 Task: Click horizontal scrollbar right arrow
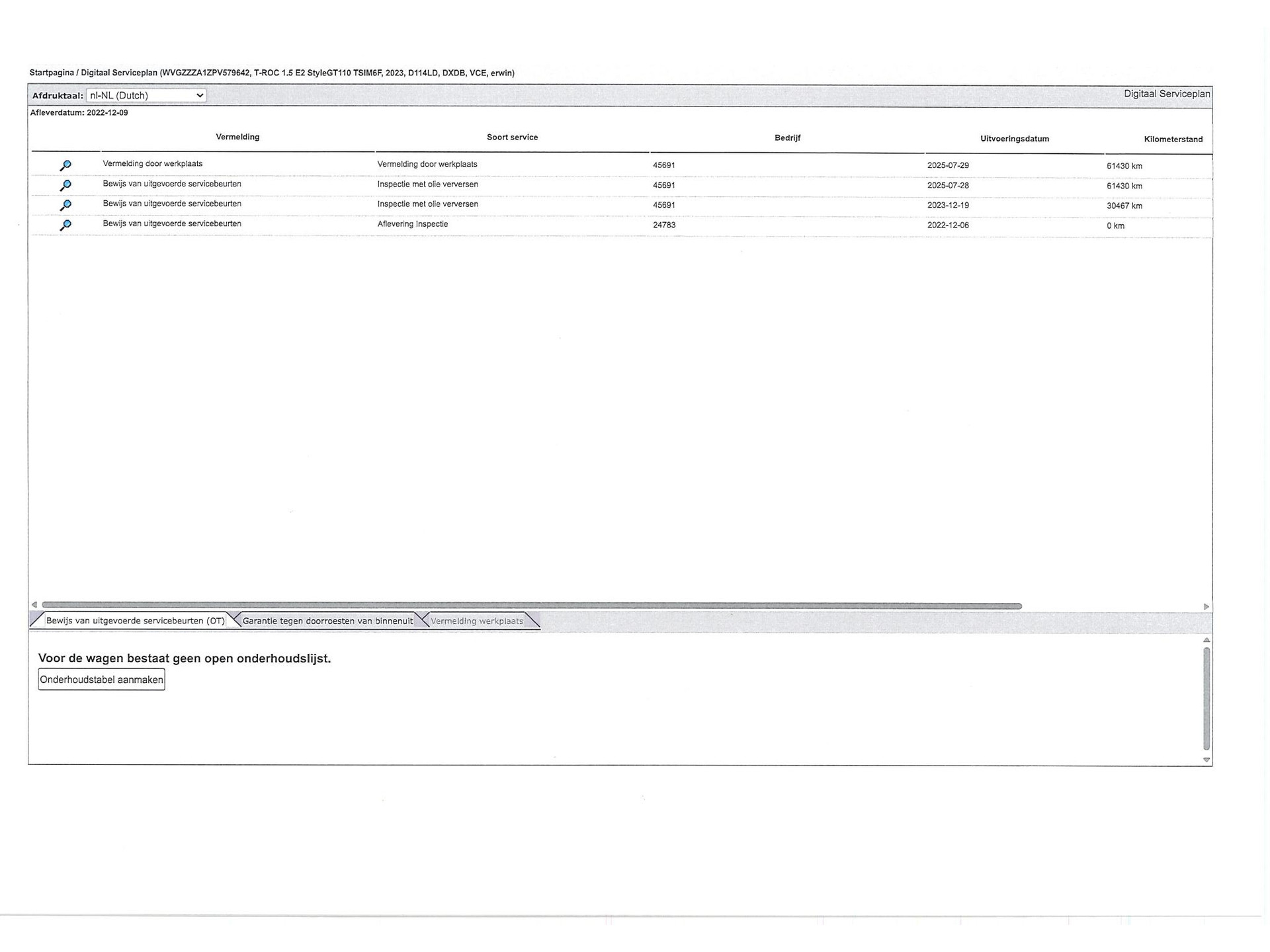click(x=1206, y=606)
